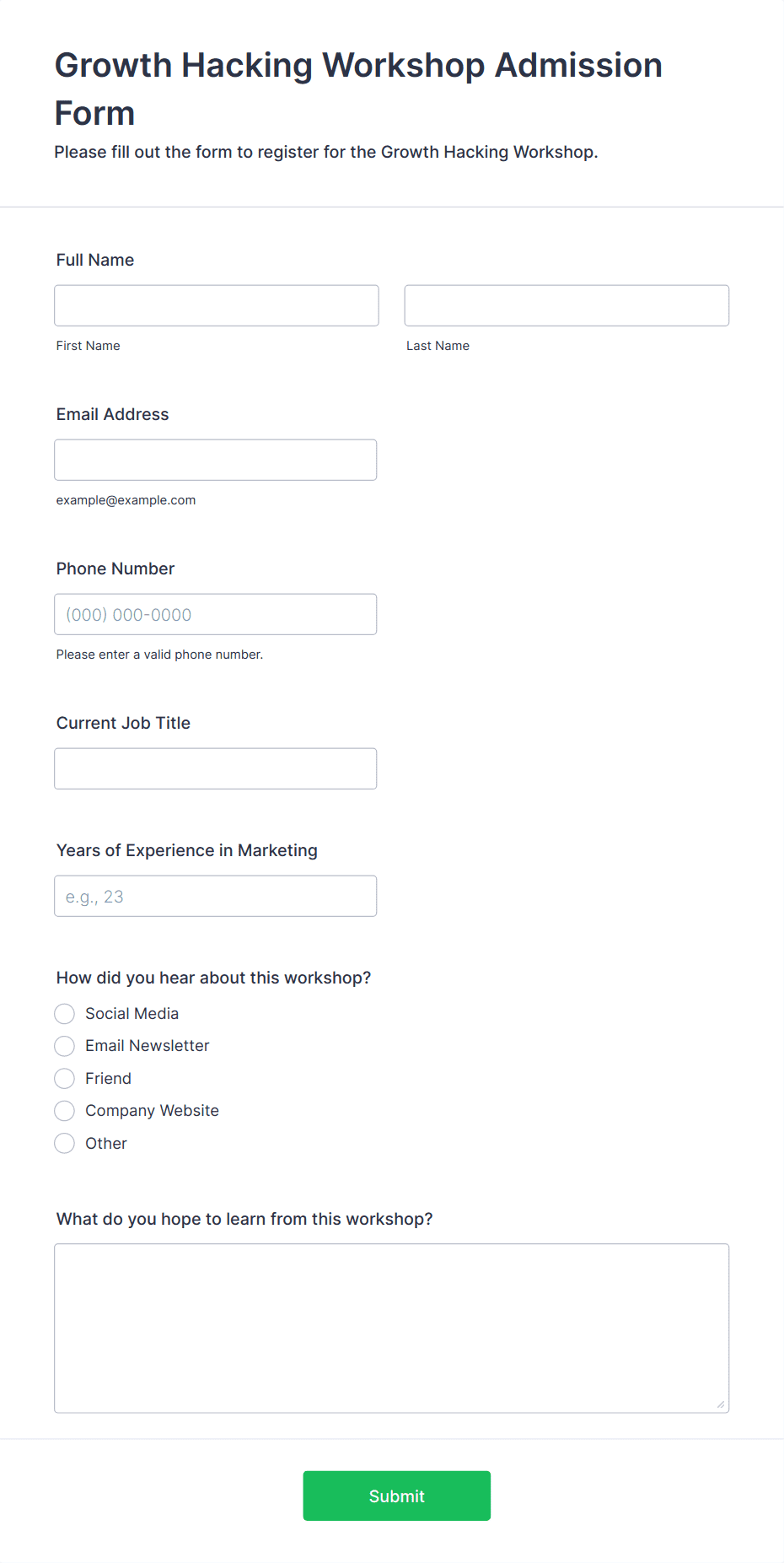Click the Social Media option label text
The image size is (784, 1563).
[132, 1014]
